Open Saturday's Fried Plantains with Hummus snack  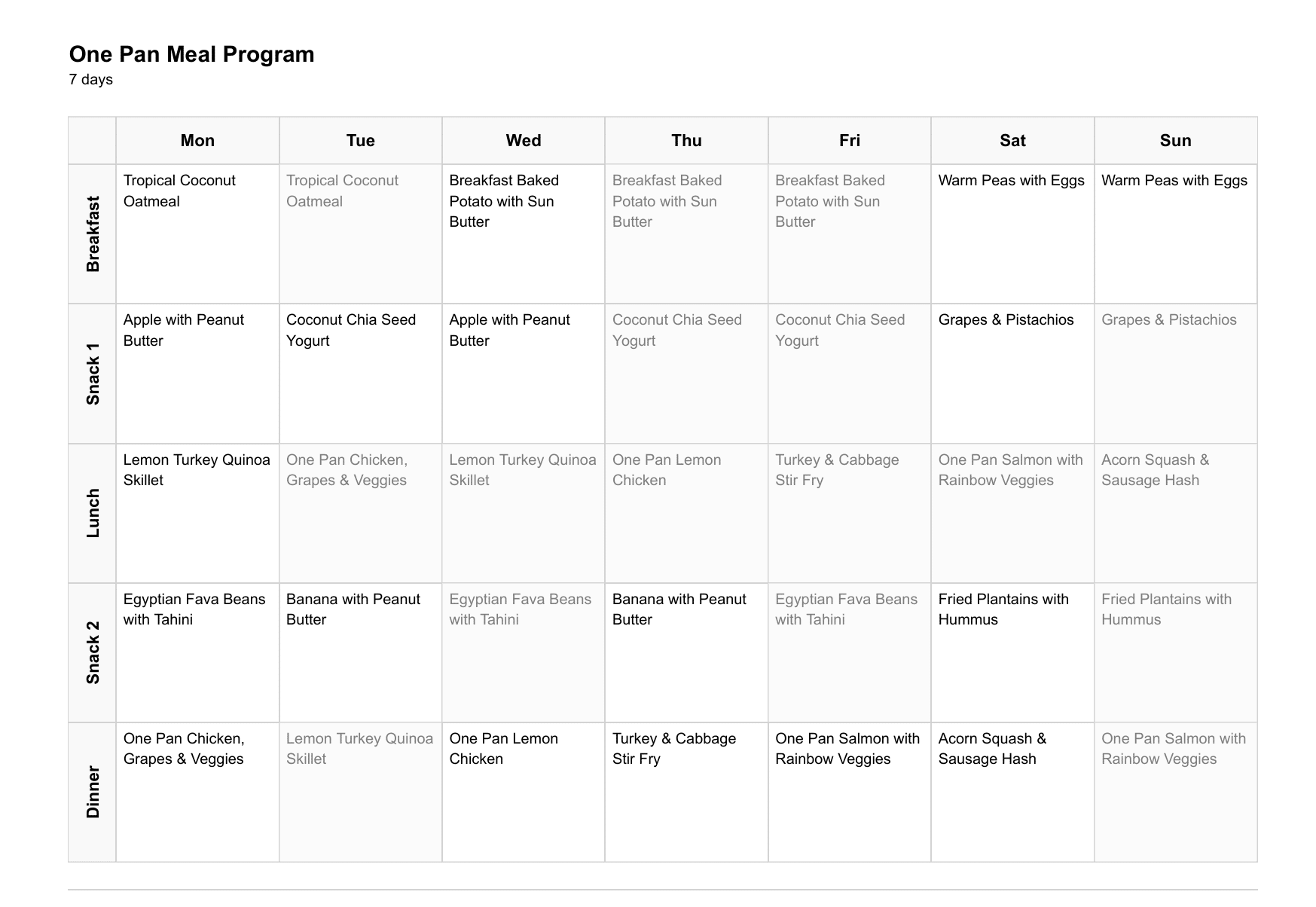pyautogui.click(x=1003, y=609)
